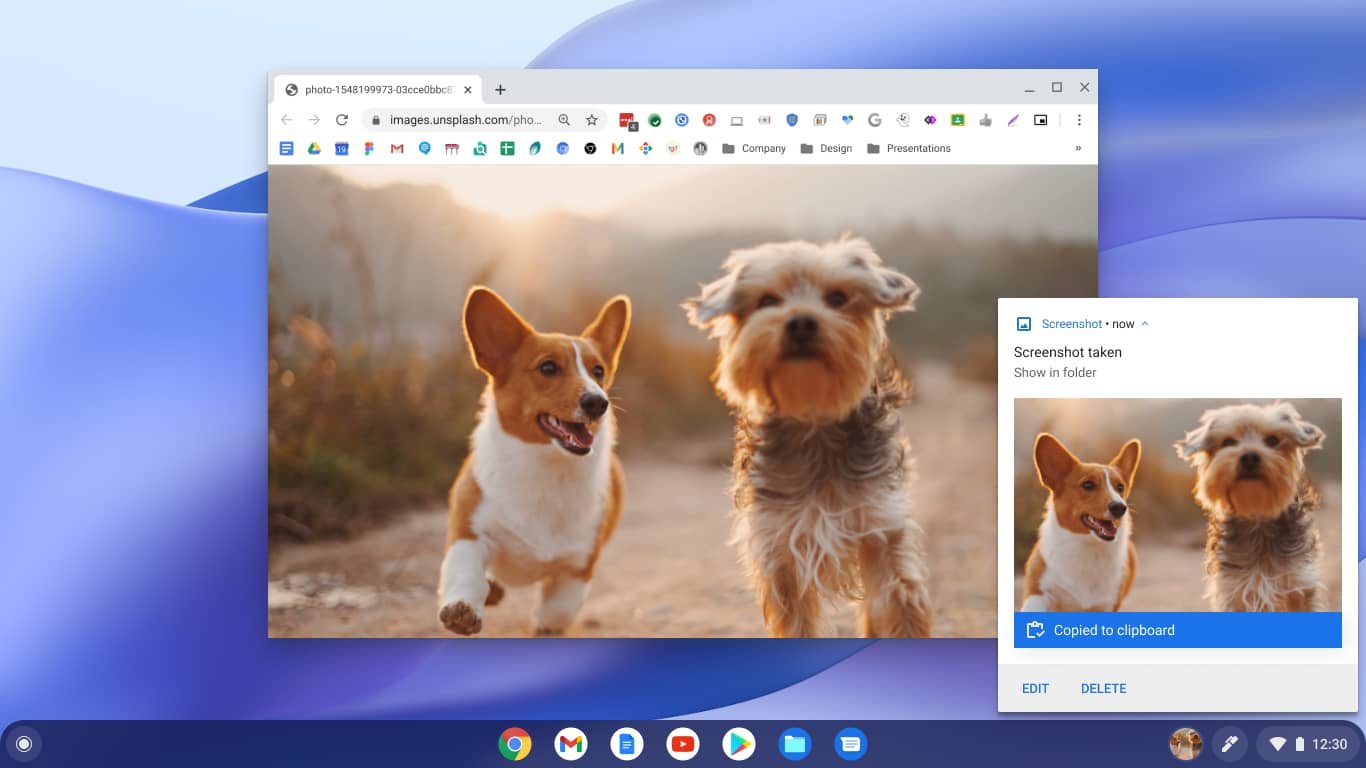Open the Design bookmarks folder
Viewport: 1366px width, 768px height.
click(826, 148)
